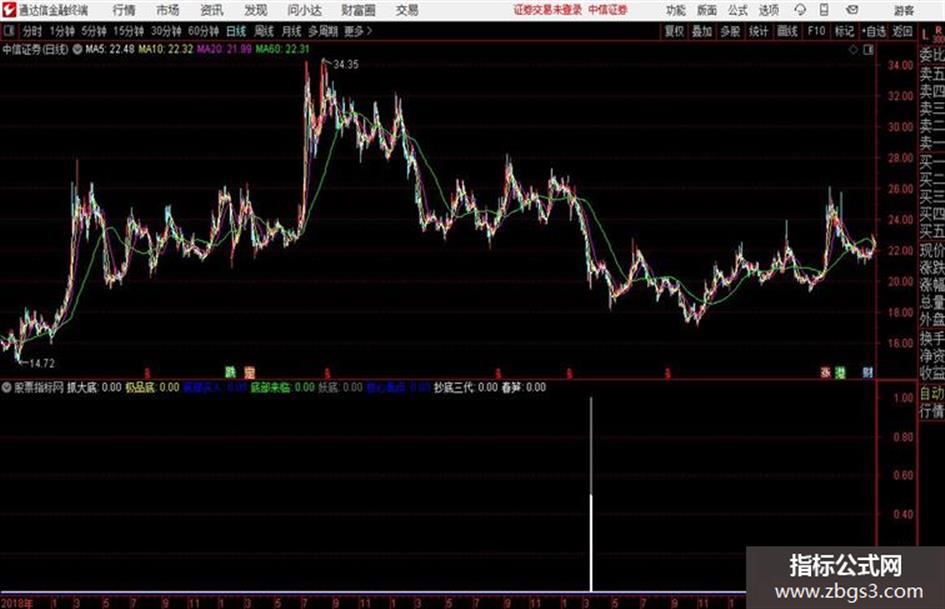Switch to 分时 intraday view
The image size is (945, 609).
click(32, 31)
